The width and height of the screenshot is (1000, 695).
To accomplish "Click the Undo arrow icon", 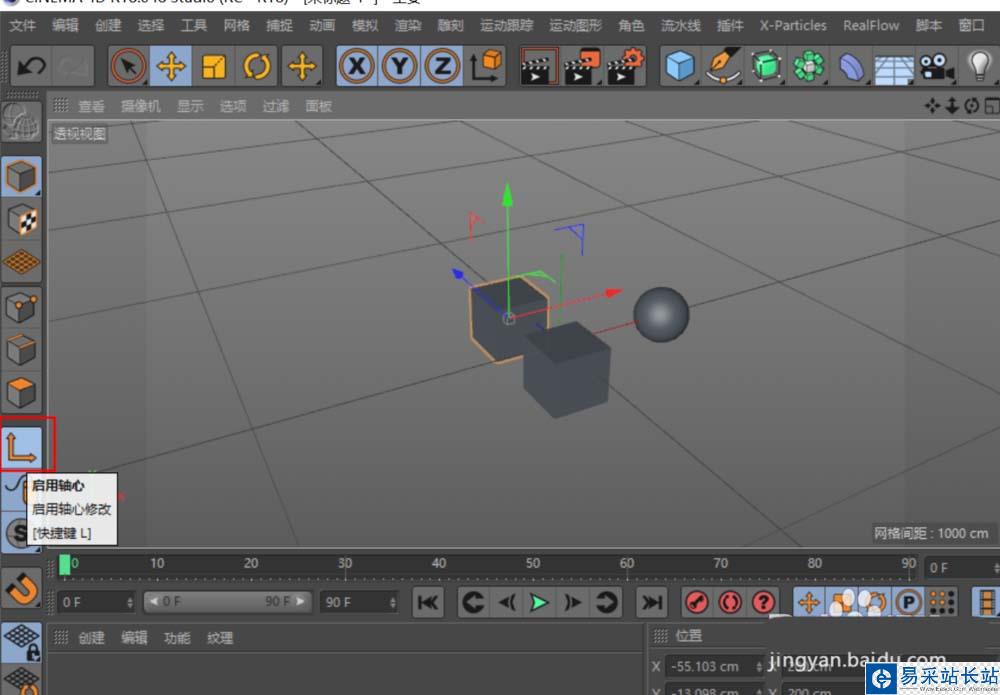I will coord(31,67).
